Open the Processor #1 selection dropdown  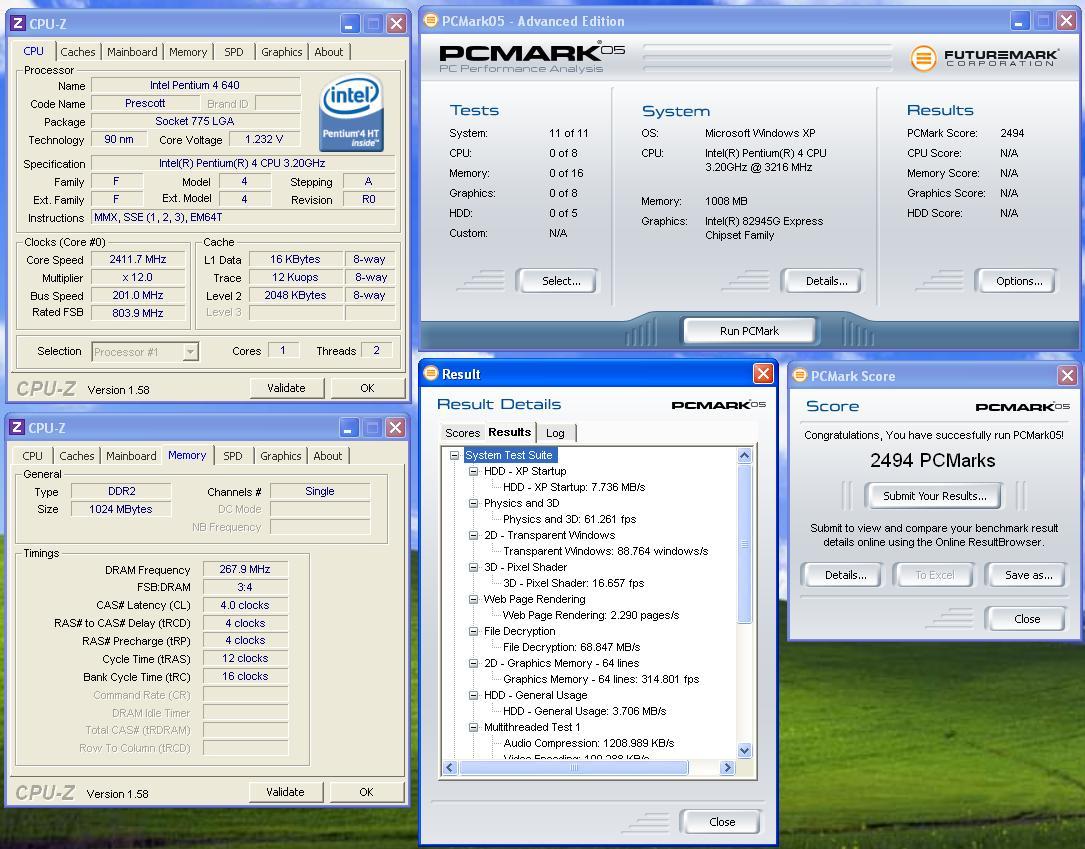coord(190,352)
